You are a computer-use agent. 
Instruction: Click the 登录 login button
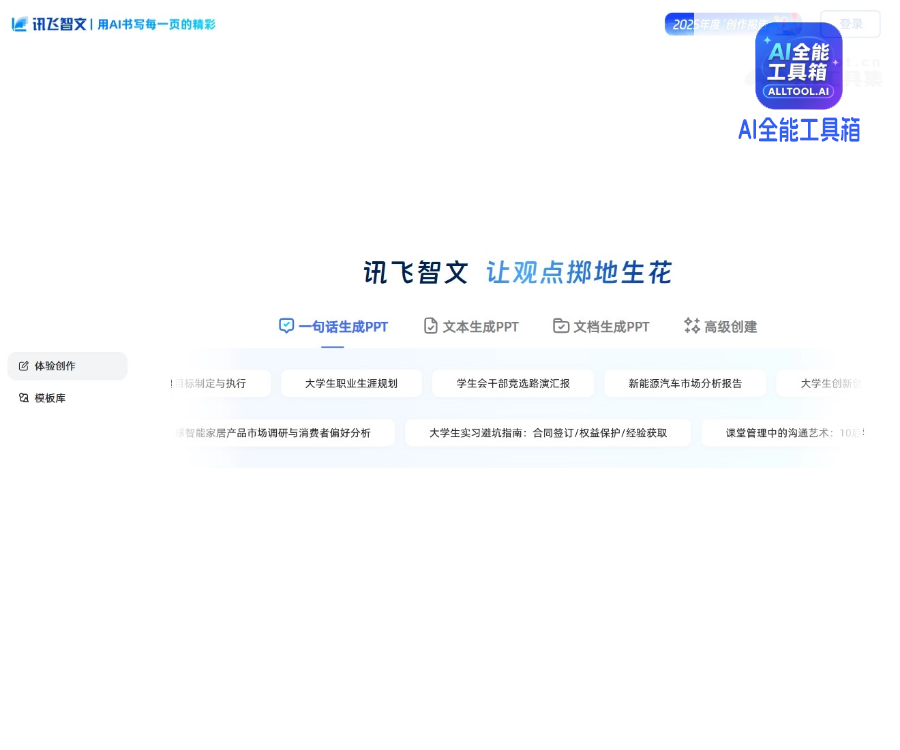point(851,24)
